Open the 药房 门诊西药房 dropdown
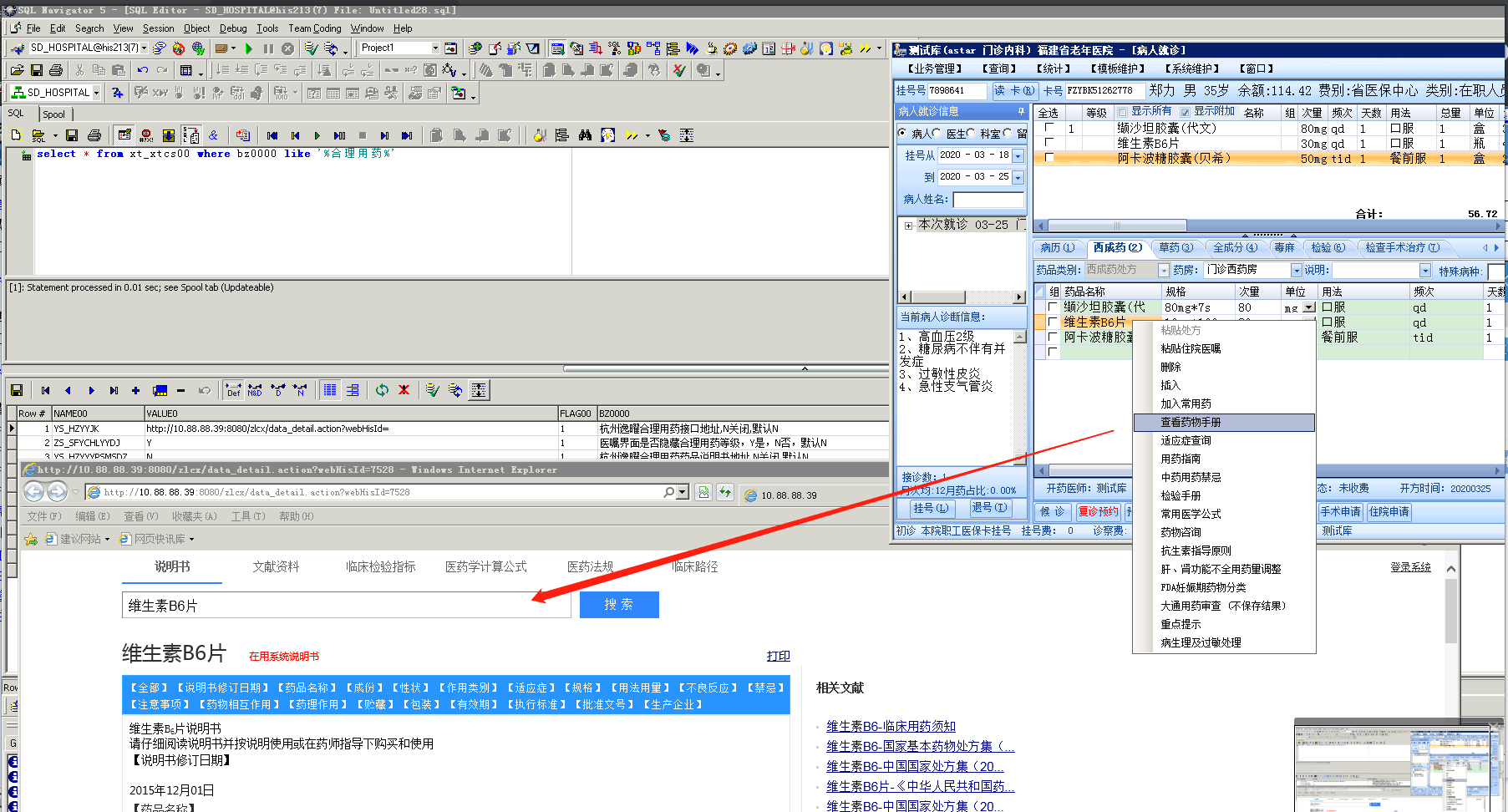The width and height of the screenshot is (1508, 812). pos(1297,271)
